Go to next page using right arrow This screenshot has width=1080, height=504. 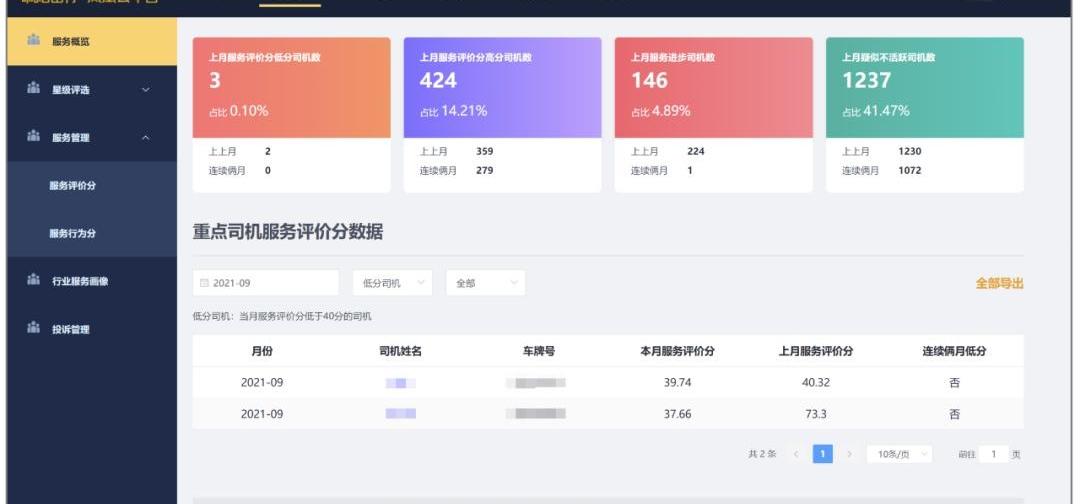click(x=849, y=454)
